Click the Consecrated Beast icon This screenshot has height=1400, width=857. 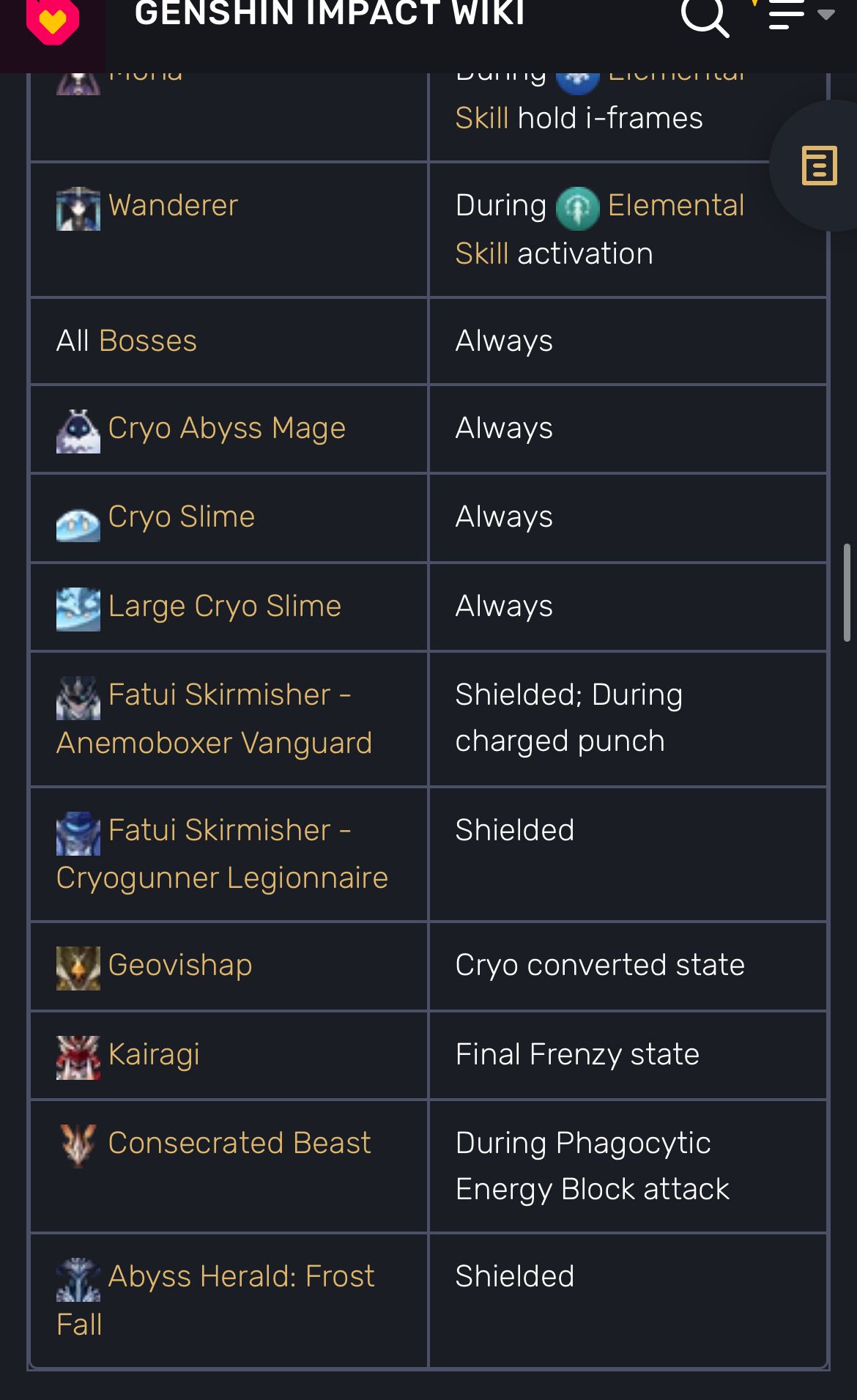[x=78, y=1144]
